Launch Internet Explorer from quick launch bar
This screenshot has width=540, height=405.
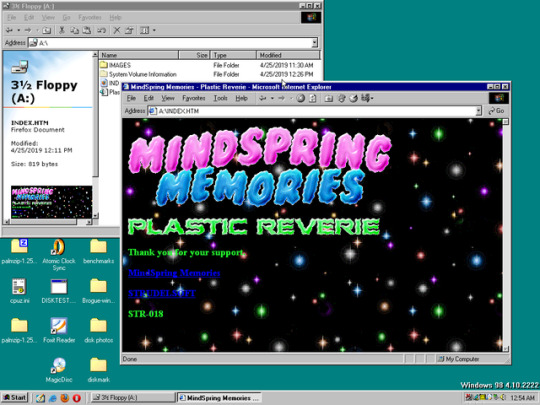point(52,398)
